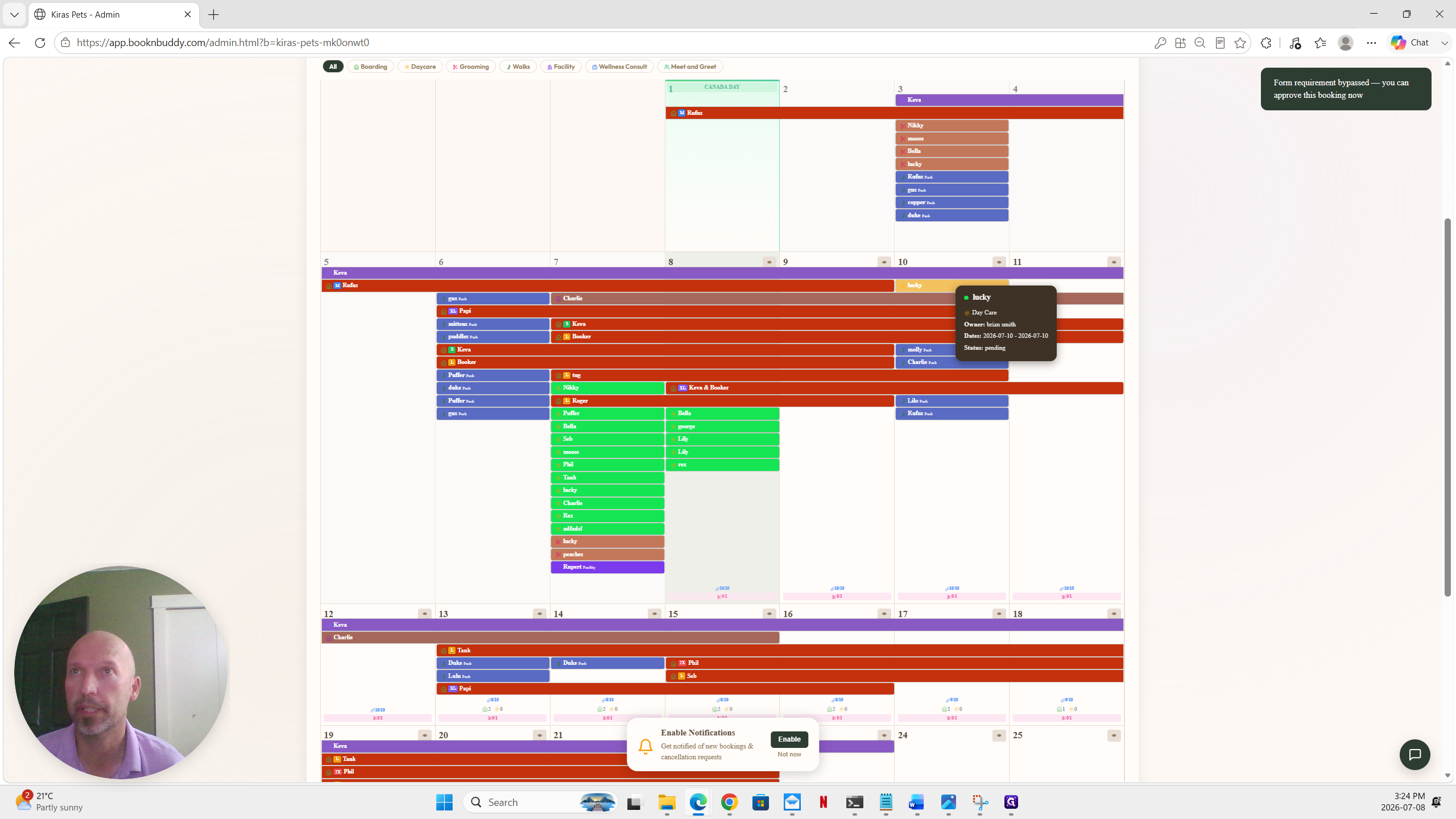Filter calendar by Walks
This screenshot has height=819, width=1456.
tap(518, 67)
